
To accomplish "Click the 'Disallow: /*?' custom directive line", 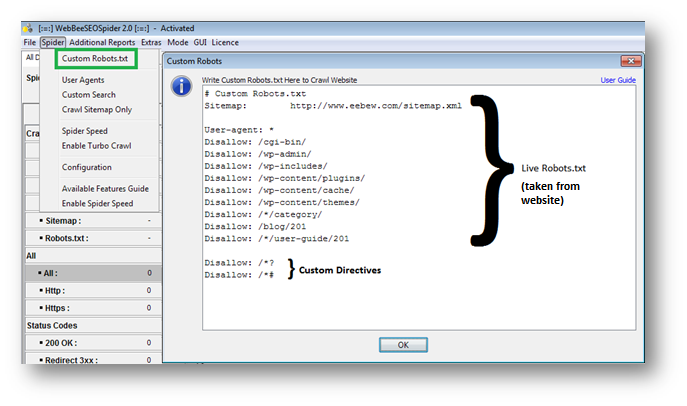I will [x=239, y=263].
